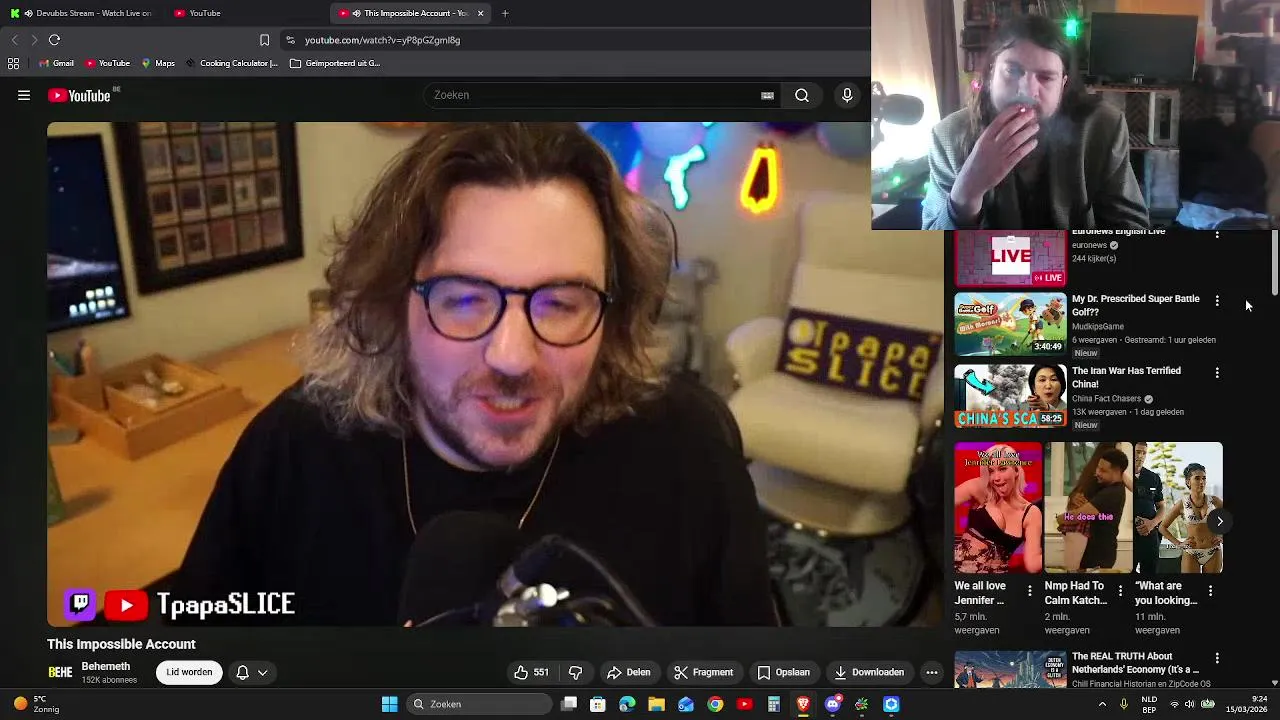Open options for My Dr. Prescribed Super Battle Golf
The height and width of the screenshot is (720, 1280).
(1217, 300)
